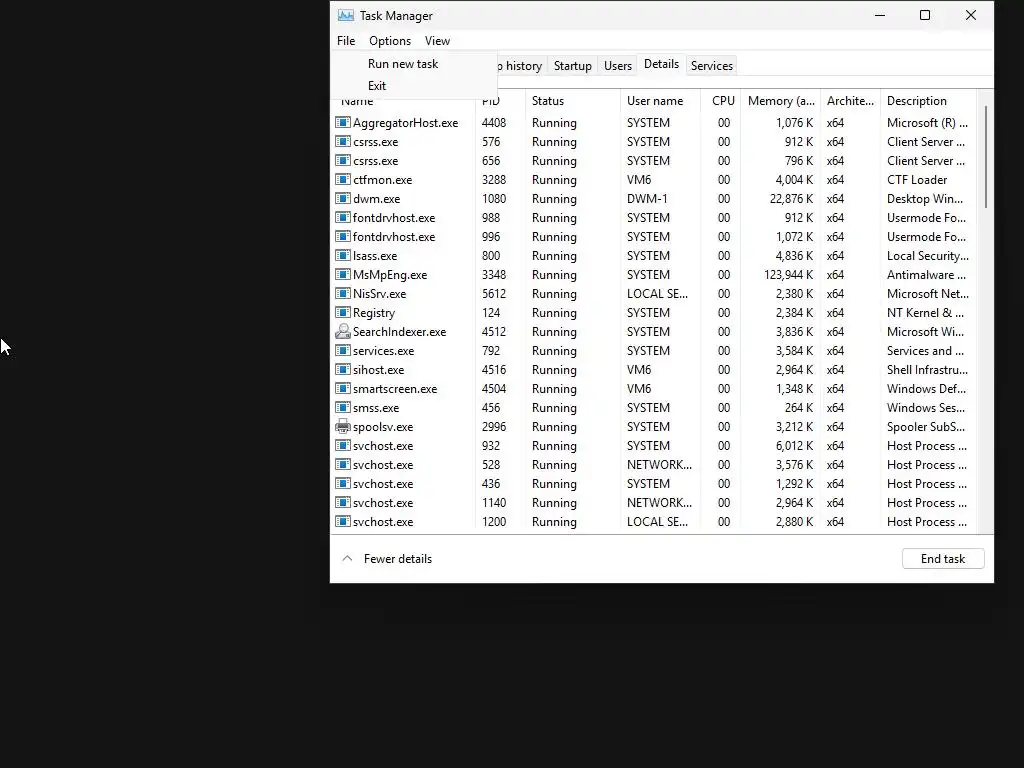Click the services.exe process icon
This screenshot has height=768, width=1024.
(343, 350)
